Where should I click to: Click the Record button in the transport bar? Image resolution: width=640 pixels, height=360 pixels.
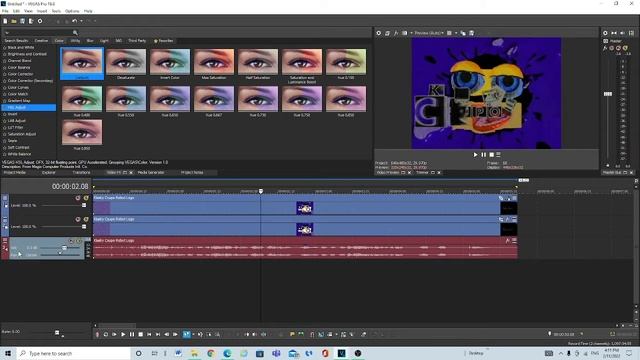coord(97,334)
